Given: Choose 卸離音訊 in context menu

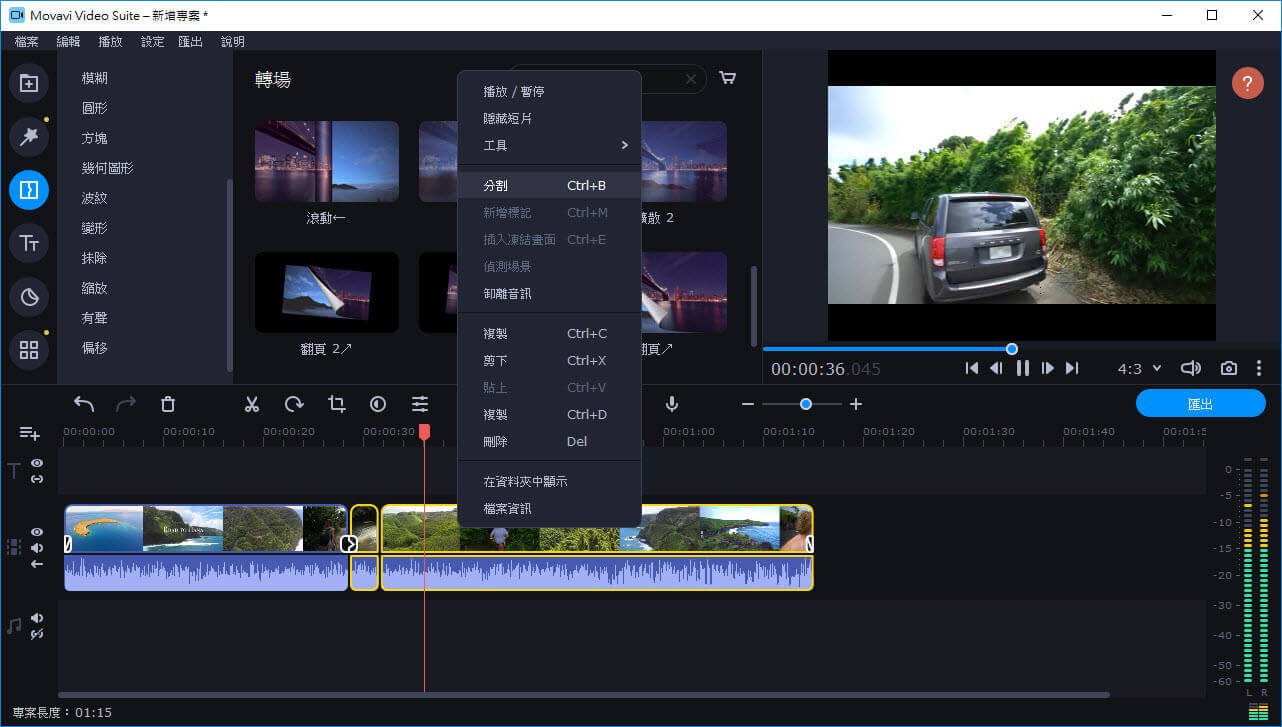Looking at the screenshot, I should 549,294.
